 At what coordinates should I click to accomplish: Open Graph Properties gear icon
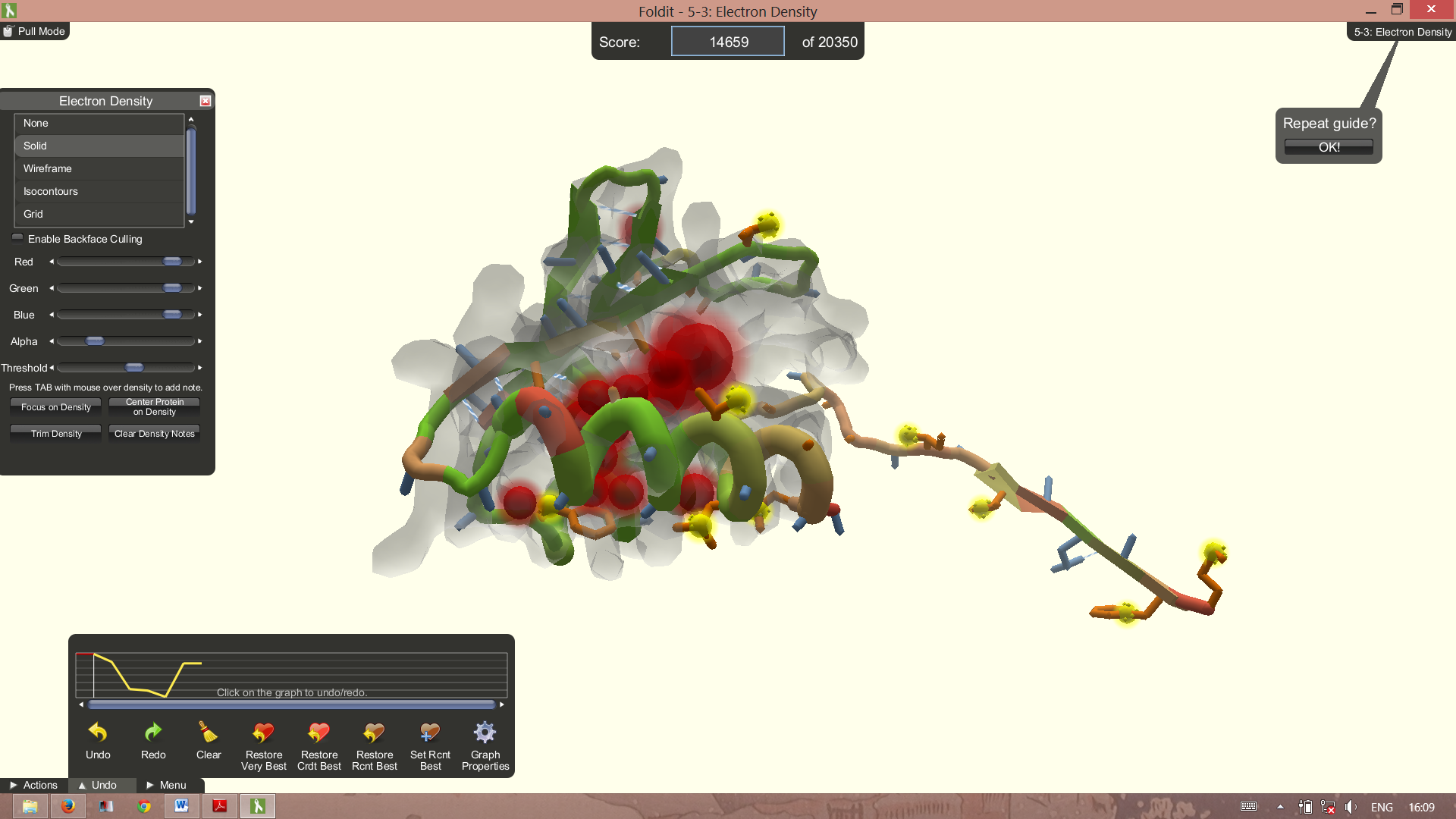pyautogui.click(x=485, y=732)
